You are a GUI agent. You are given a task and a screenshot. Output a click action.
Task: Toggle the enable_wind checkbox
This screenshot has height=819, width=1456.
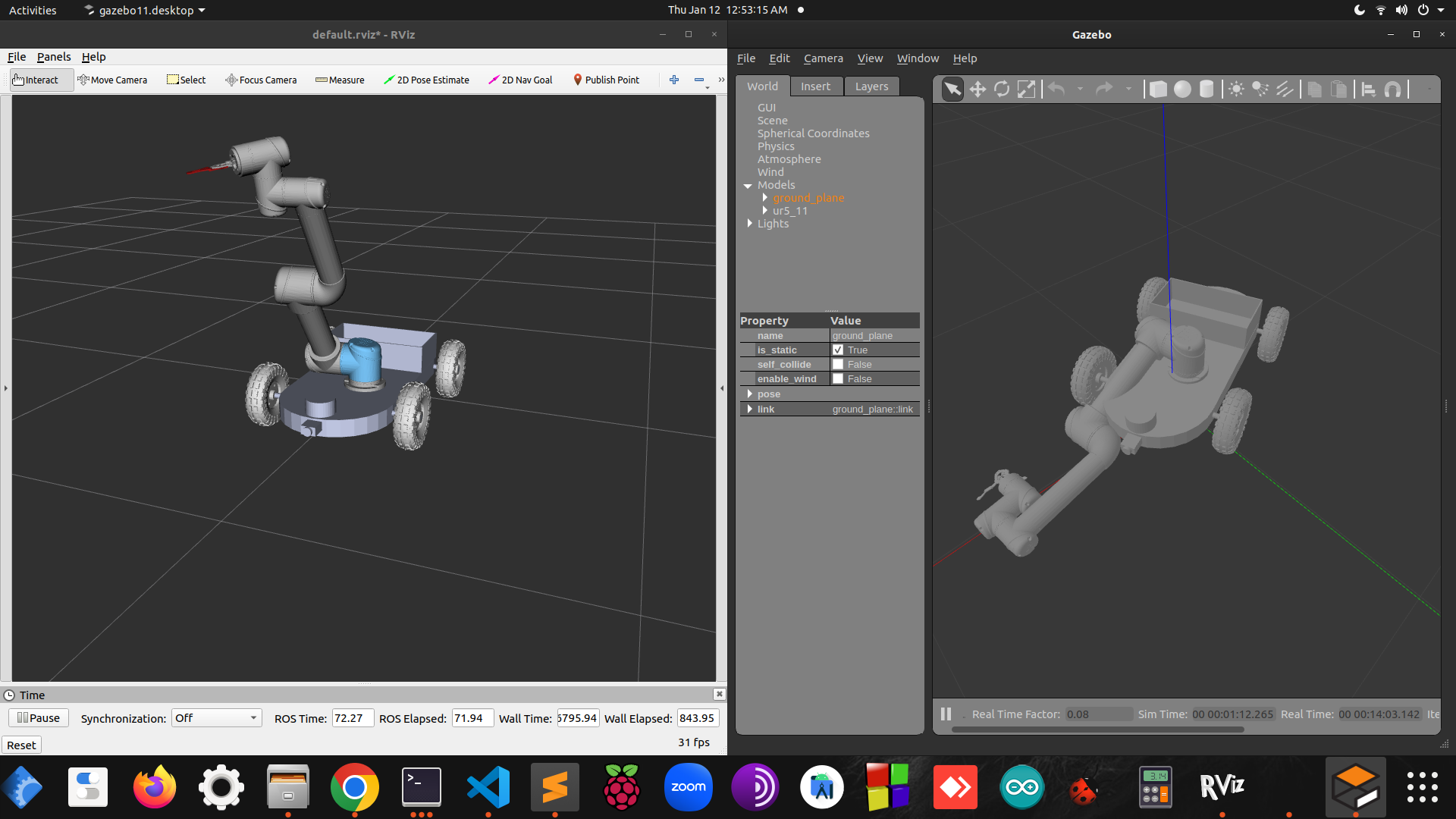tap(838, 379)
